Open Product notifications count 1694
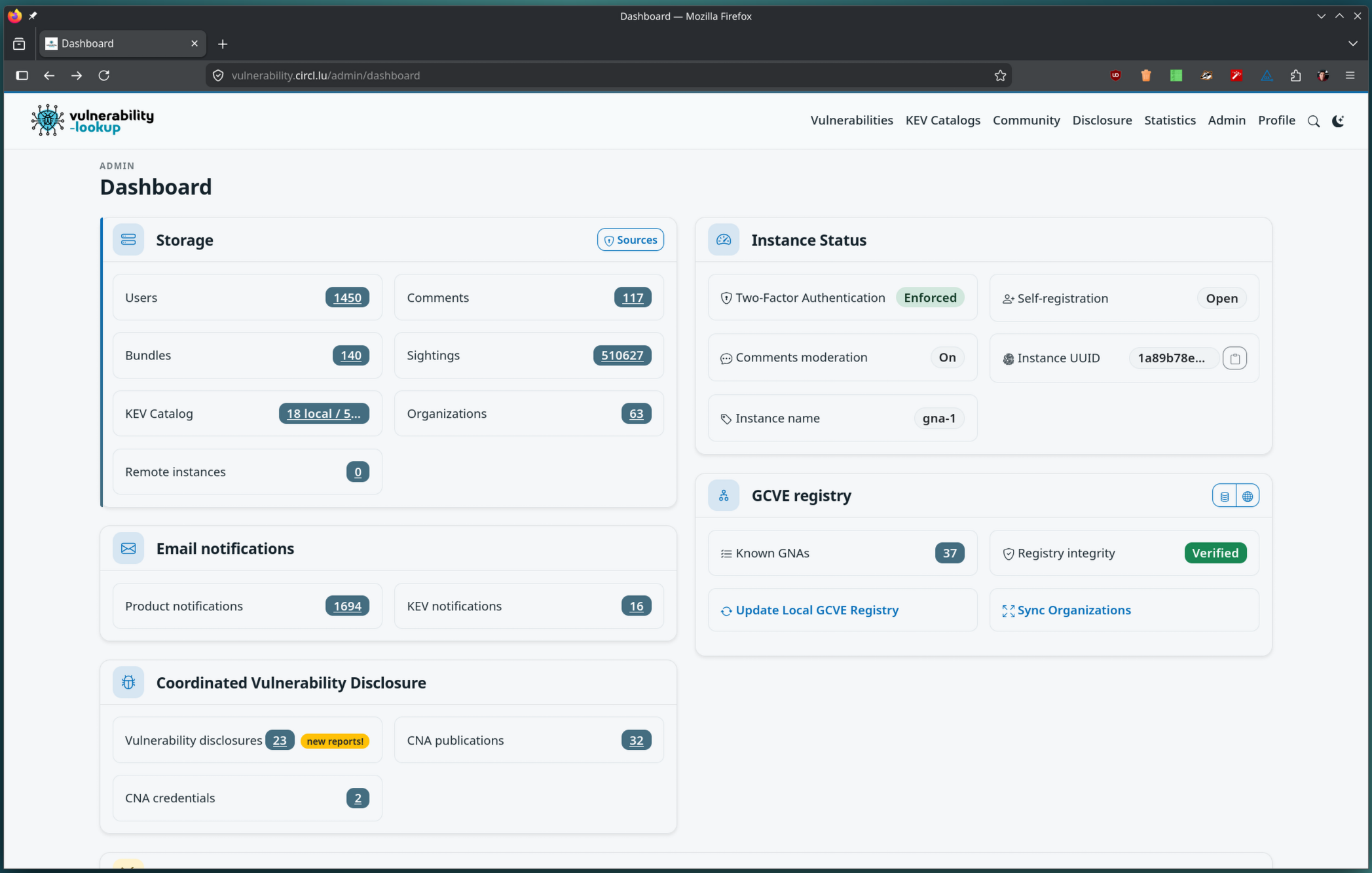 coord(347,606)
